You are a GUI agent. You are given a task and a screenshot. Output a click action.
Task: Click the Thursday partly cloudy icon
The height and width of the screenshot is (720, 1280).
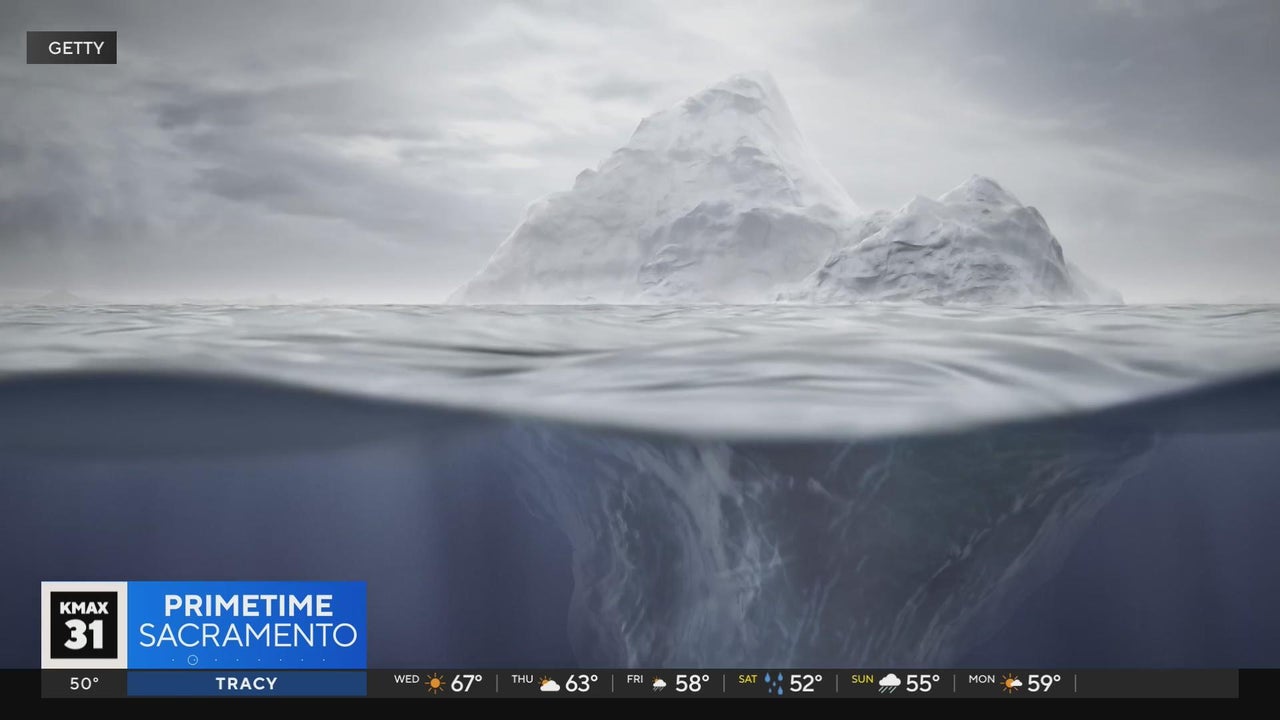(550, 684)
